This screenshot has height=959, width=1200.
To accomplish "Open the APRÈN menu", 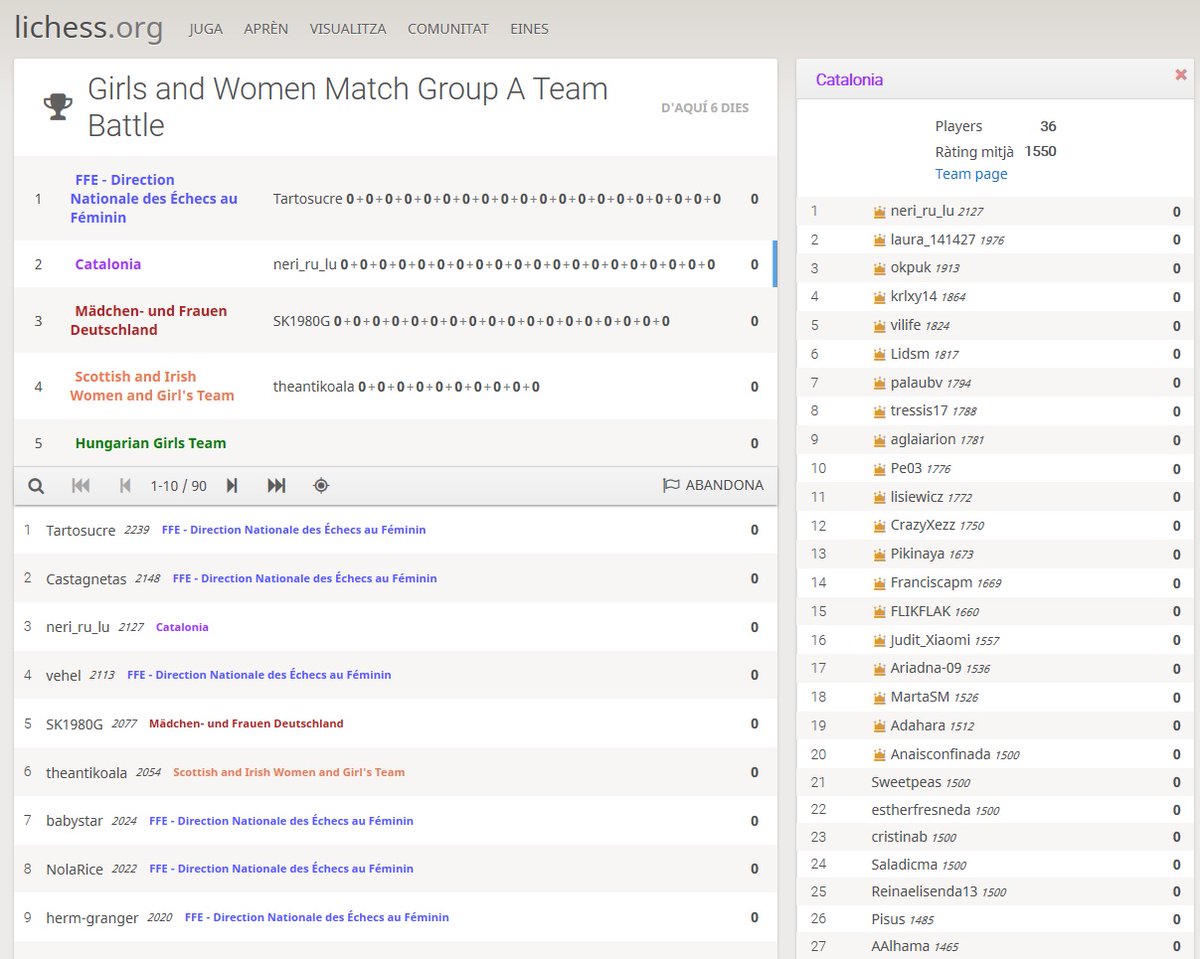I will [x=266, y=29].
